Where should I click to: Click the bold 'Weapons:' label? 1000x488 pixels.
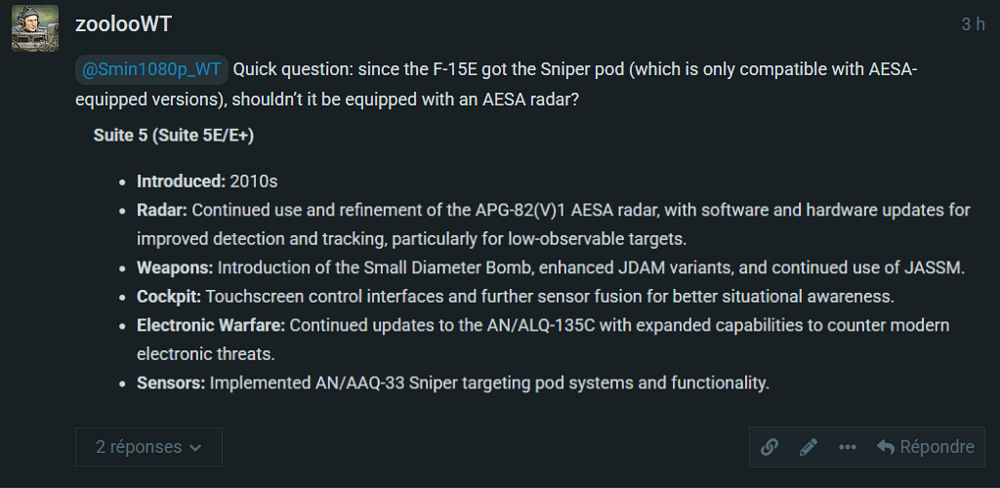(175, 268)
